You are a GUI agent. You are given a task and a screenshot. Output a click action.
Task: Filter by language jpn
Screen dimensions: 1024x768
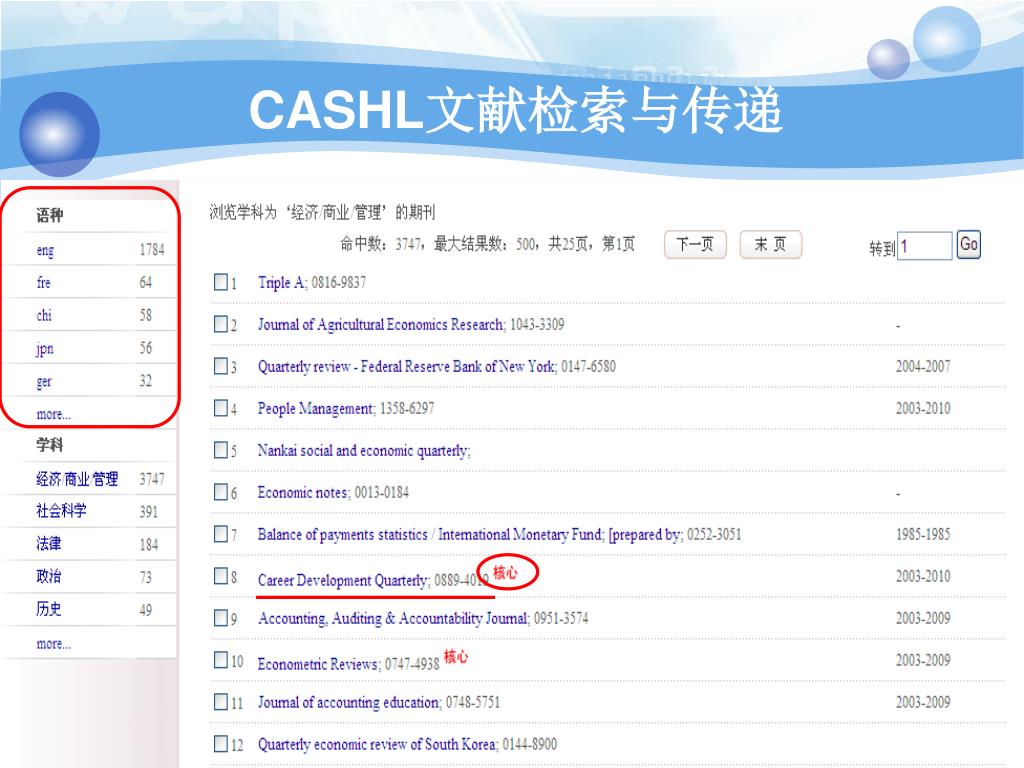click(44, 349)
